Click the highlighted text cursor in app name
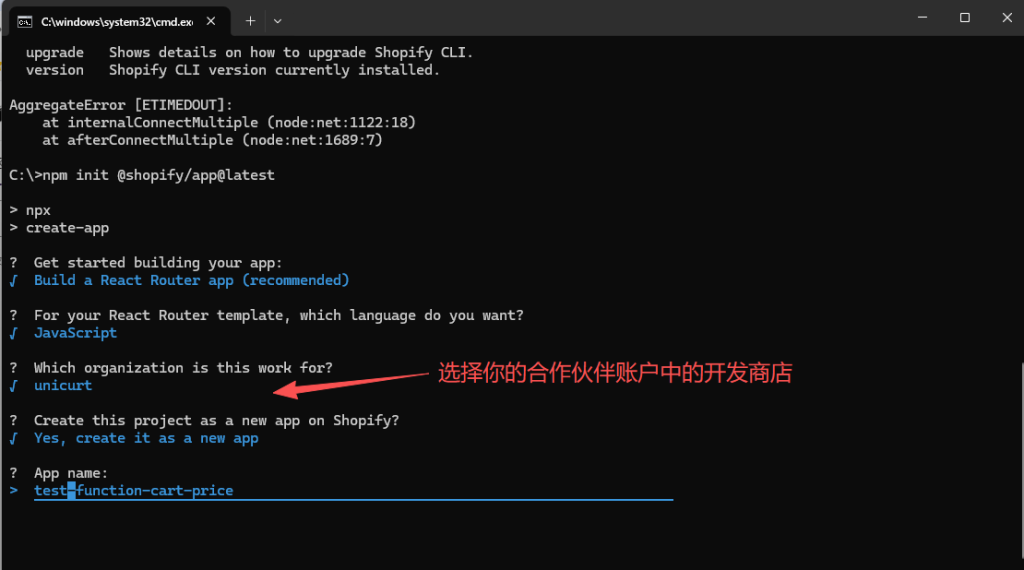Viewport: 1024px width, 570px height. (72, 491)
